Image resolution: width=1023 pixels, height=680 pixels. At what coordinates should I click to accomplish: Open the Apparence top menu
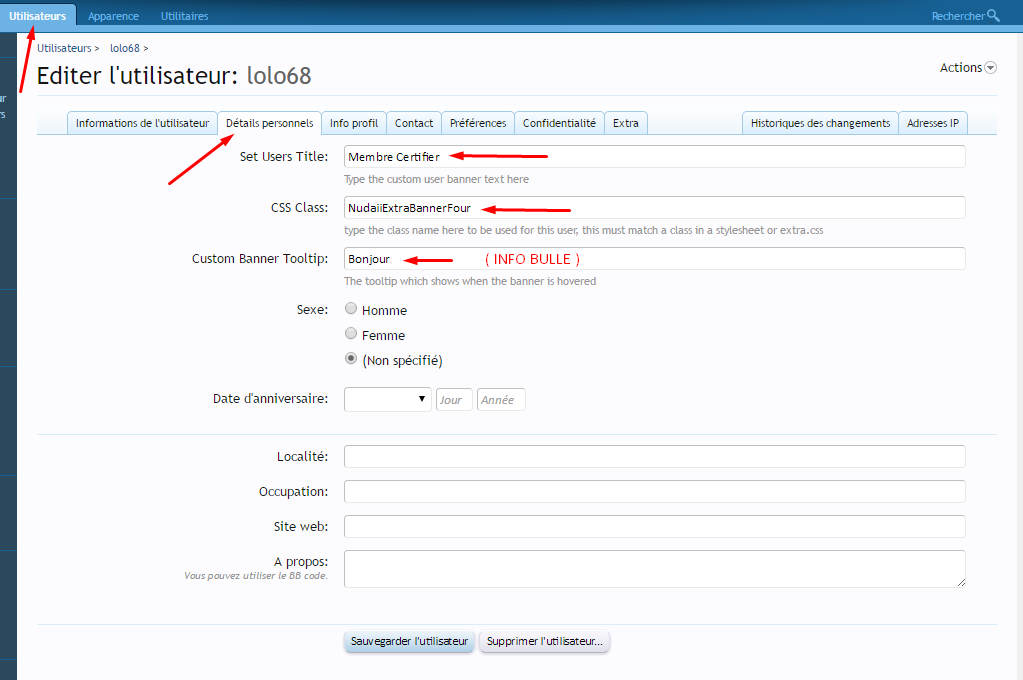113,16
